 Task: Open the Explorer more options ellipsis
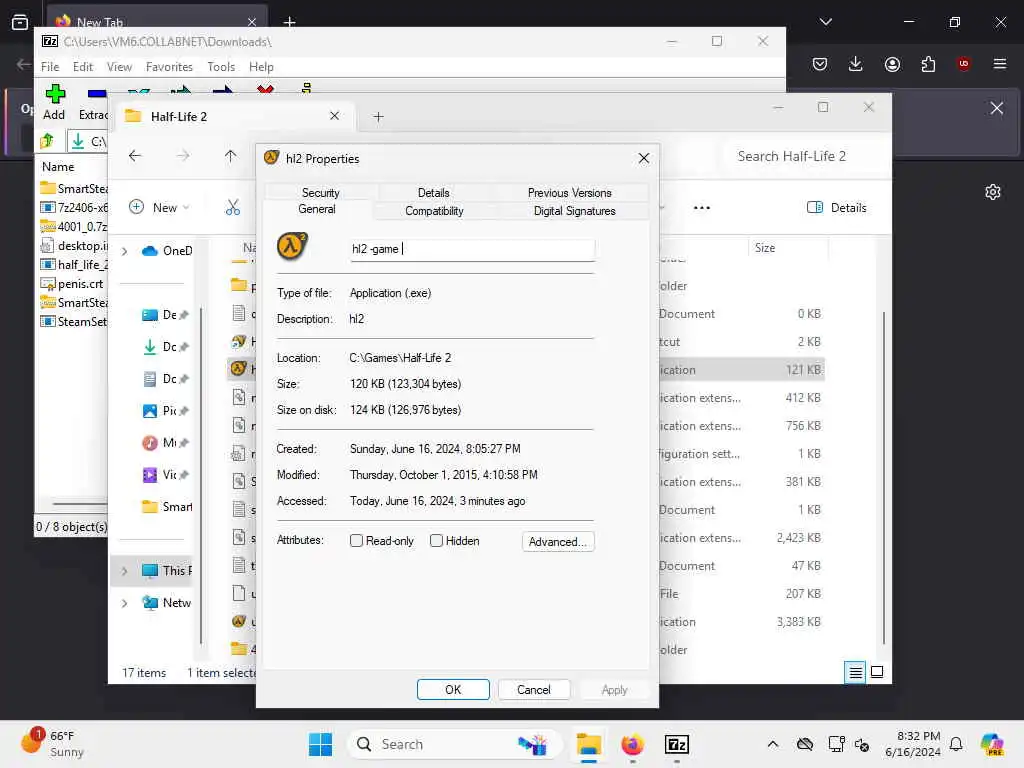(x=701, y=208)
